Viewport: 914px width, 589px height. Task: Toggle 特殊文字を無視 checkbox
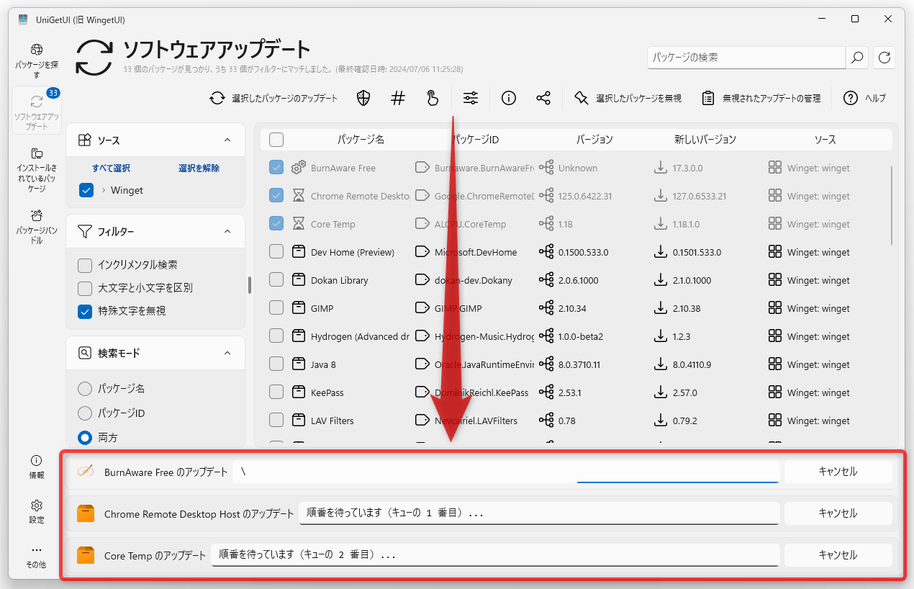(85, 311)
